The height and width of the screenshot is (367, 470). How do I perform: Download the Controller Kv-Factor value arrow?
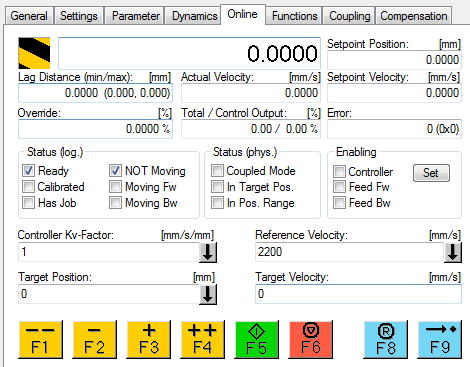(x=208, y=252)
